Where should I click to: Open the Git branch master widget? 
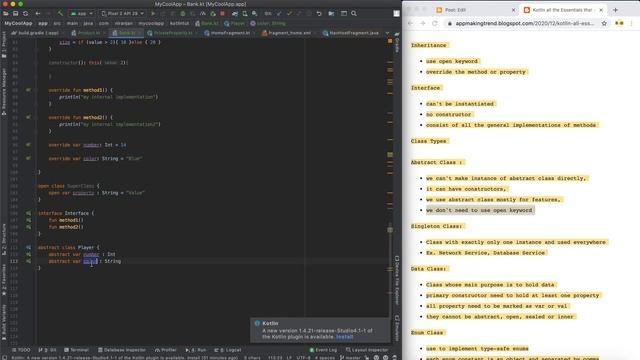(350, 358)
